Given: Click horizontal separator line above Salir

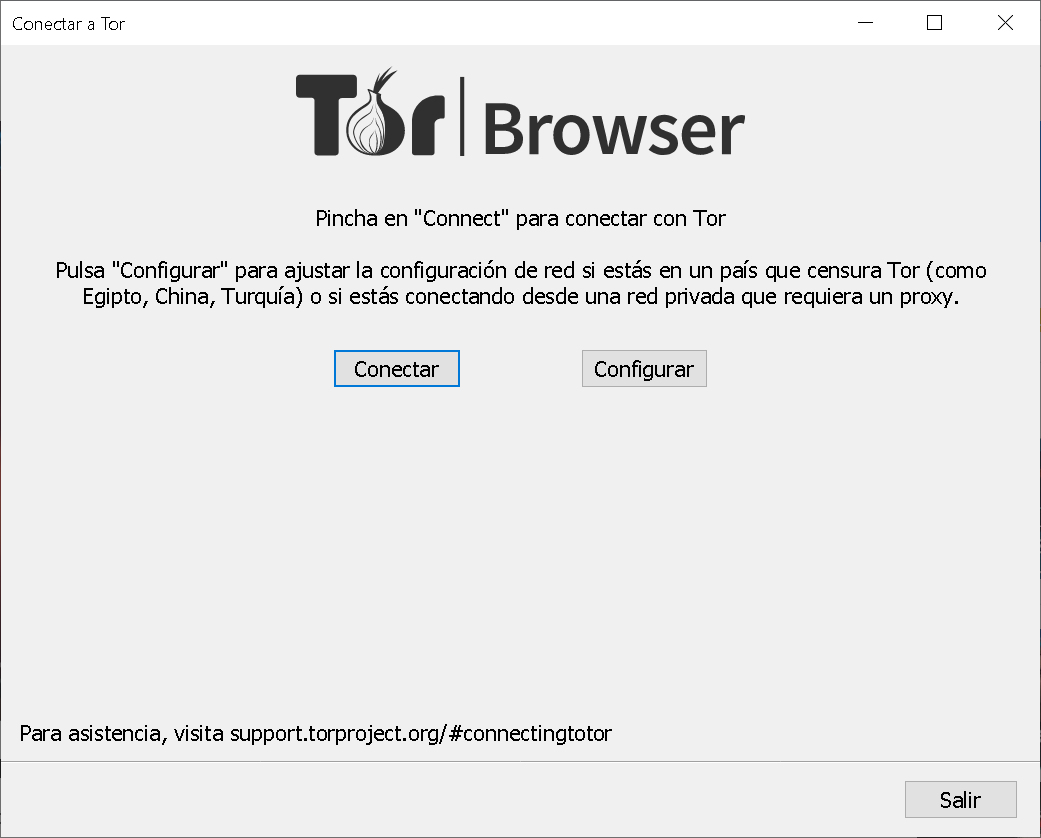Looking at the screenshot, I should tap(520, 761).
